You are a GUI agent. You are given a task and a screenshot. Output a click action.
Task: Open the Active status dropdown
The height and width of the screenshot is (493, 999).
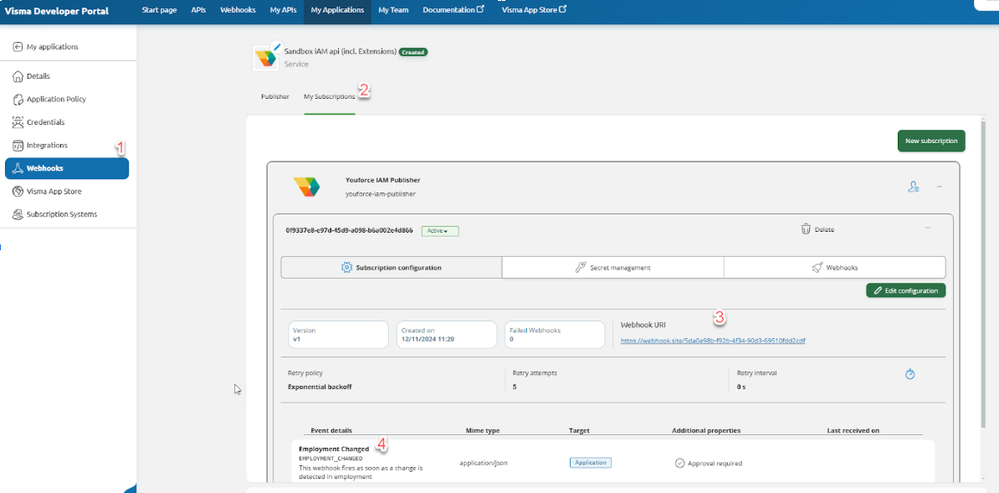439,230
